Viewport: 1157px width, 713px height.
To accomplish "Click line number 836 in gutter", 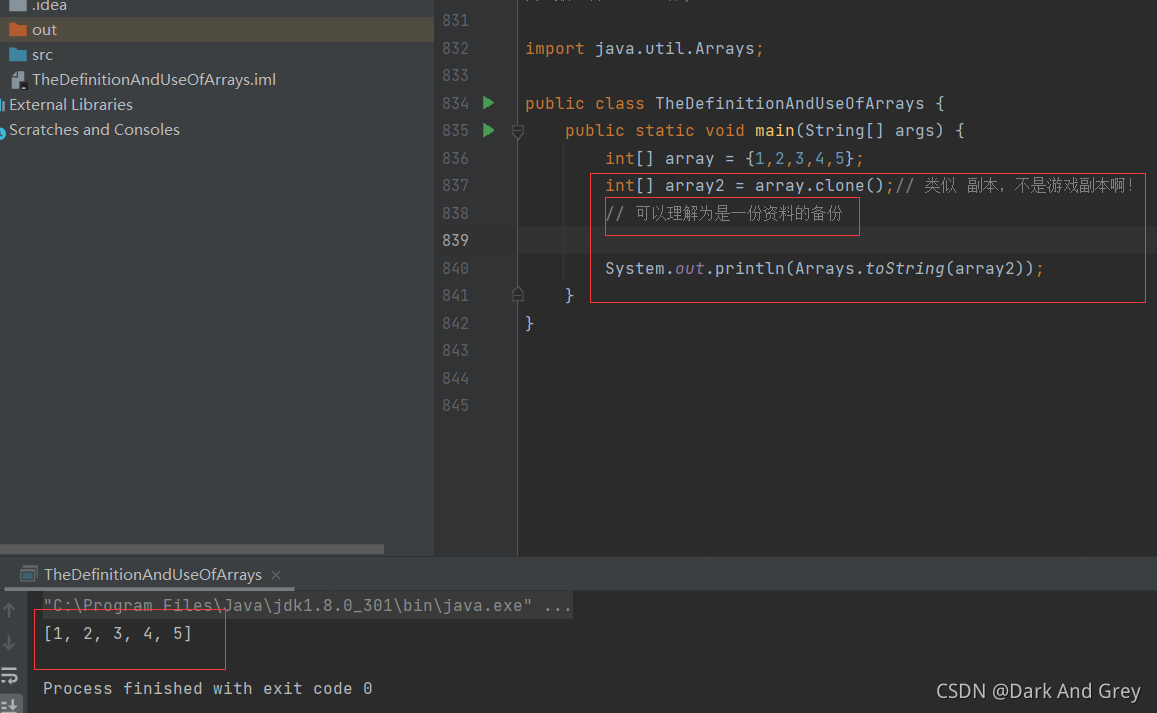I will point(455,158).
